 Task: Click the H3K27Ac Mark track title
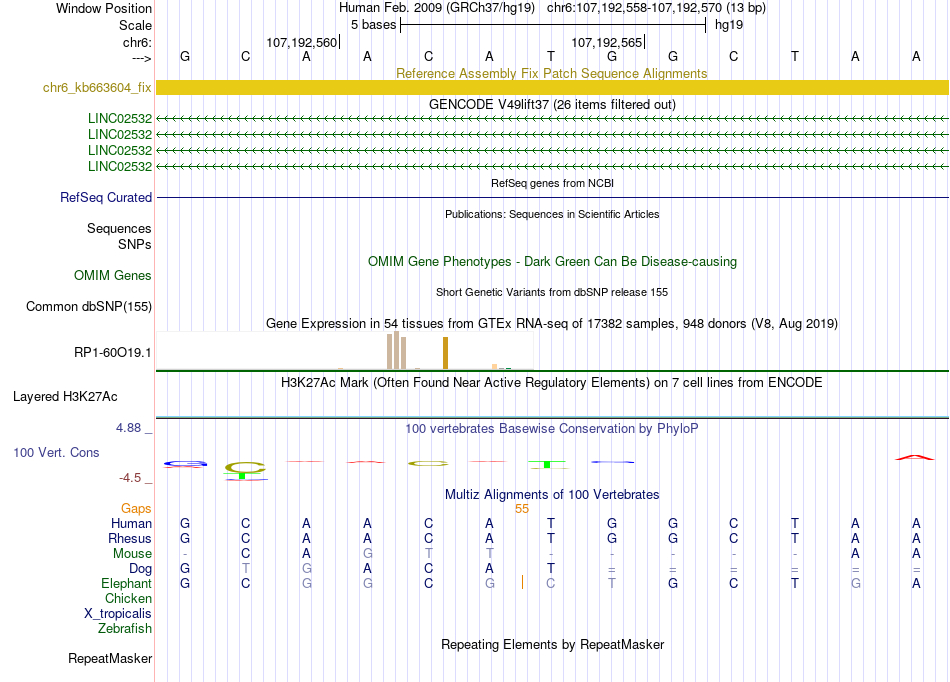click(x=552, y=383)
